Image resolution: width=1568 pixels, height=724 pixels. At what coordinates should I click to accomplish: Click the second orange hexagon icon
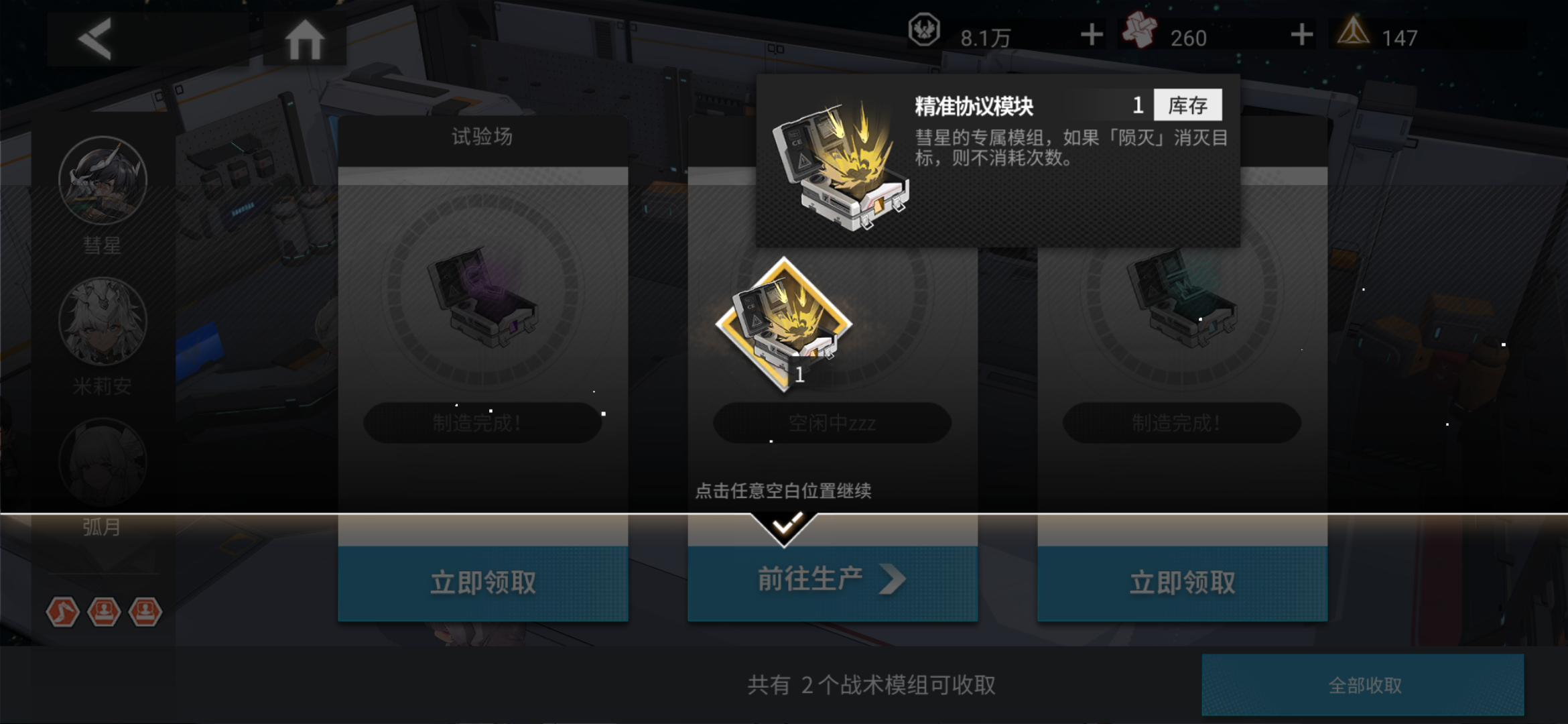(104, 612)
